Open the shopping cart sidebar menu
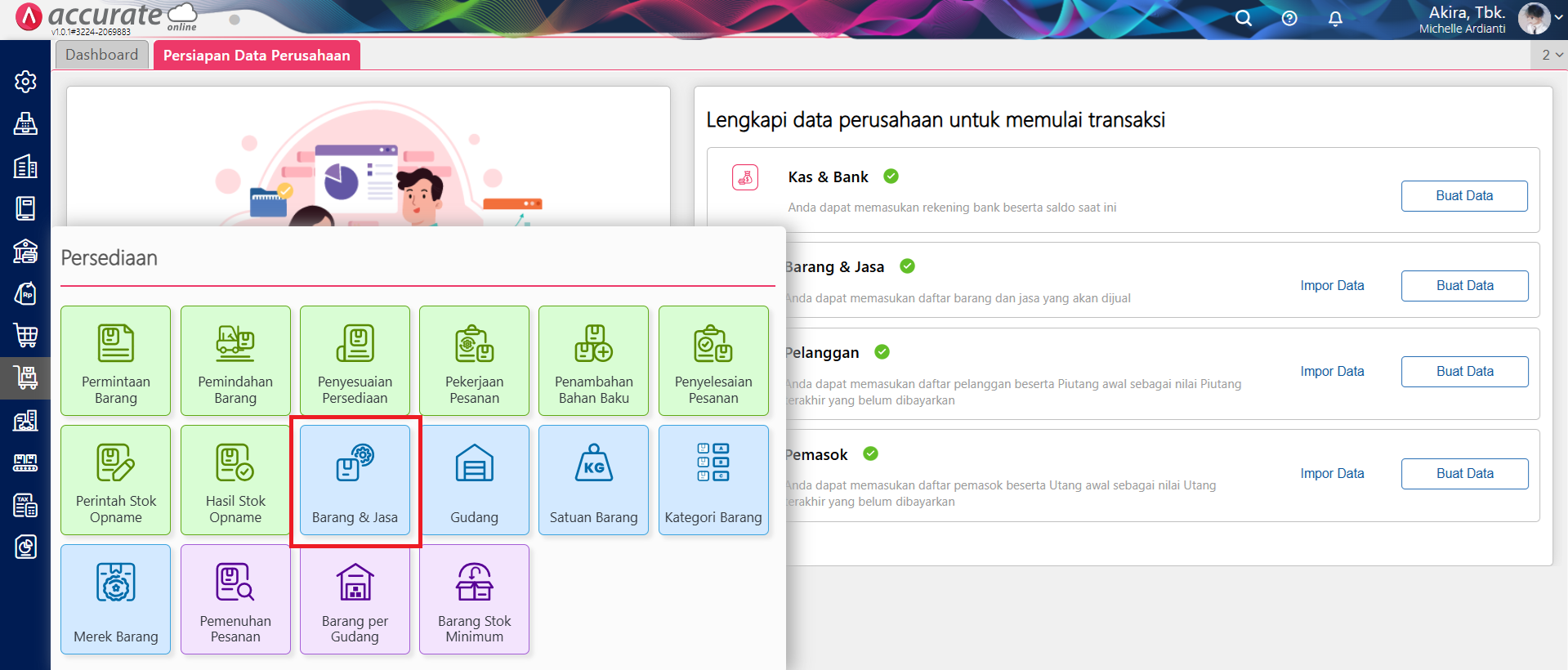This screenshot has width=1568, height=670. point(25,335)
